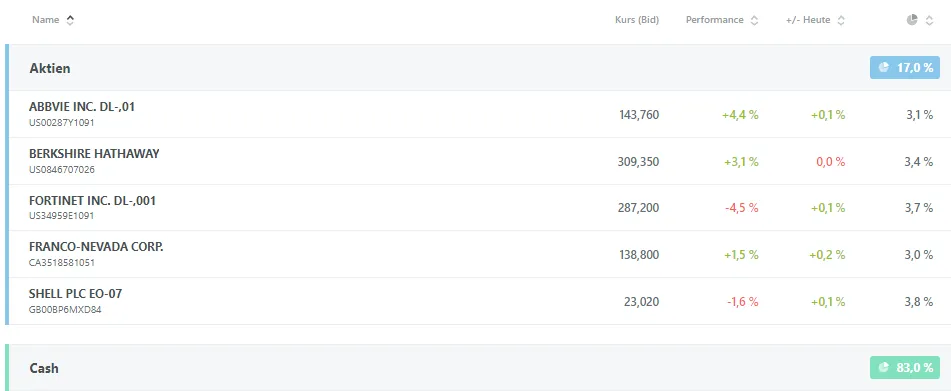This screenshot has height=391, width=951.
Task: Open the BERKSHIRE HATHAWAY position
Action: [x=477, y=161]
